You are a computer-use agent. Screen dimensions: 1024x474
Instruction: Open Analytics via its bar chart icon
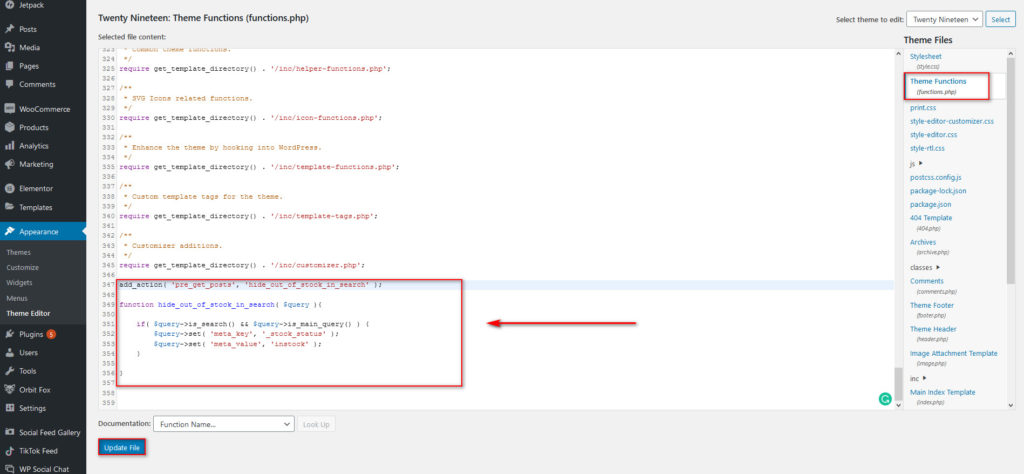9,146
